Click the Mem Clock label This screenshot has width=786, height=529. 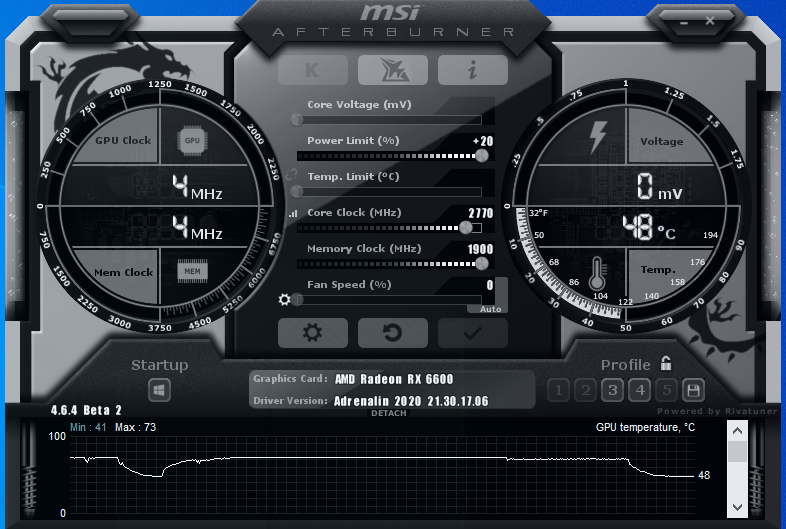coord(123,272)
